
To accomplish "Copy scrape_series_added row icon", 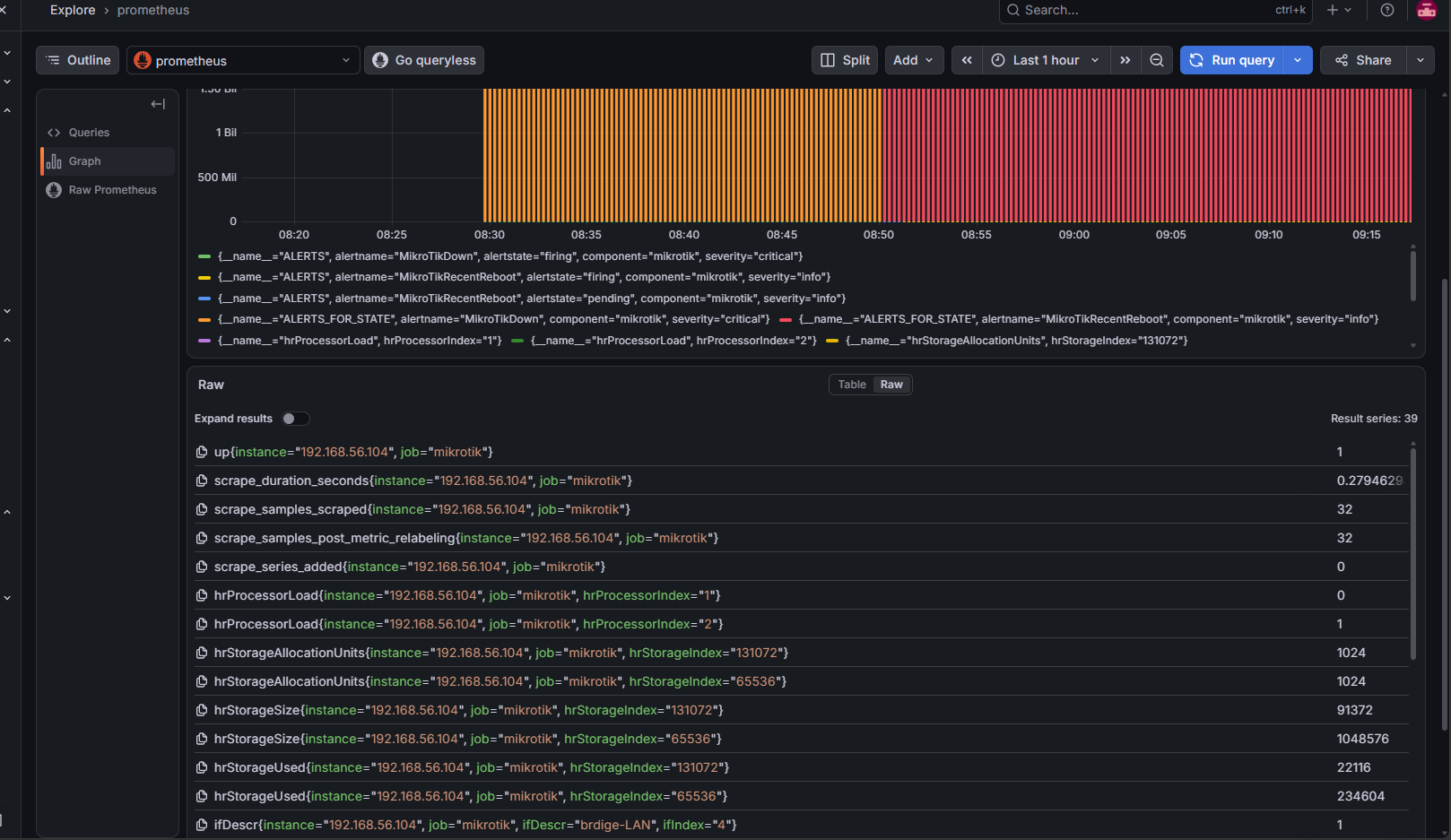I will (202, 567).
